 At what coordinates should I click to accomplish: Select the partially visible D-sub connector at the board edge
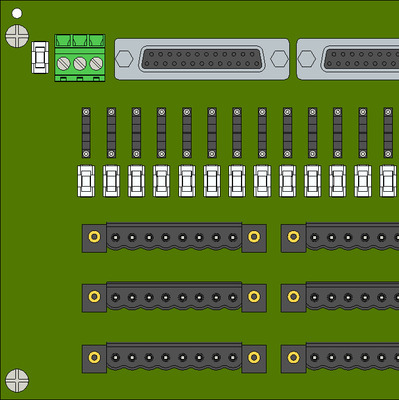pyautogui.click(x=348, y=59)
